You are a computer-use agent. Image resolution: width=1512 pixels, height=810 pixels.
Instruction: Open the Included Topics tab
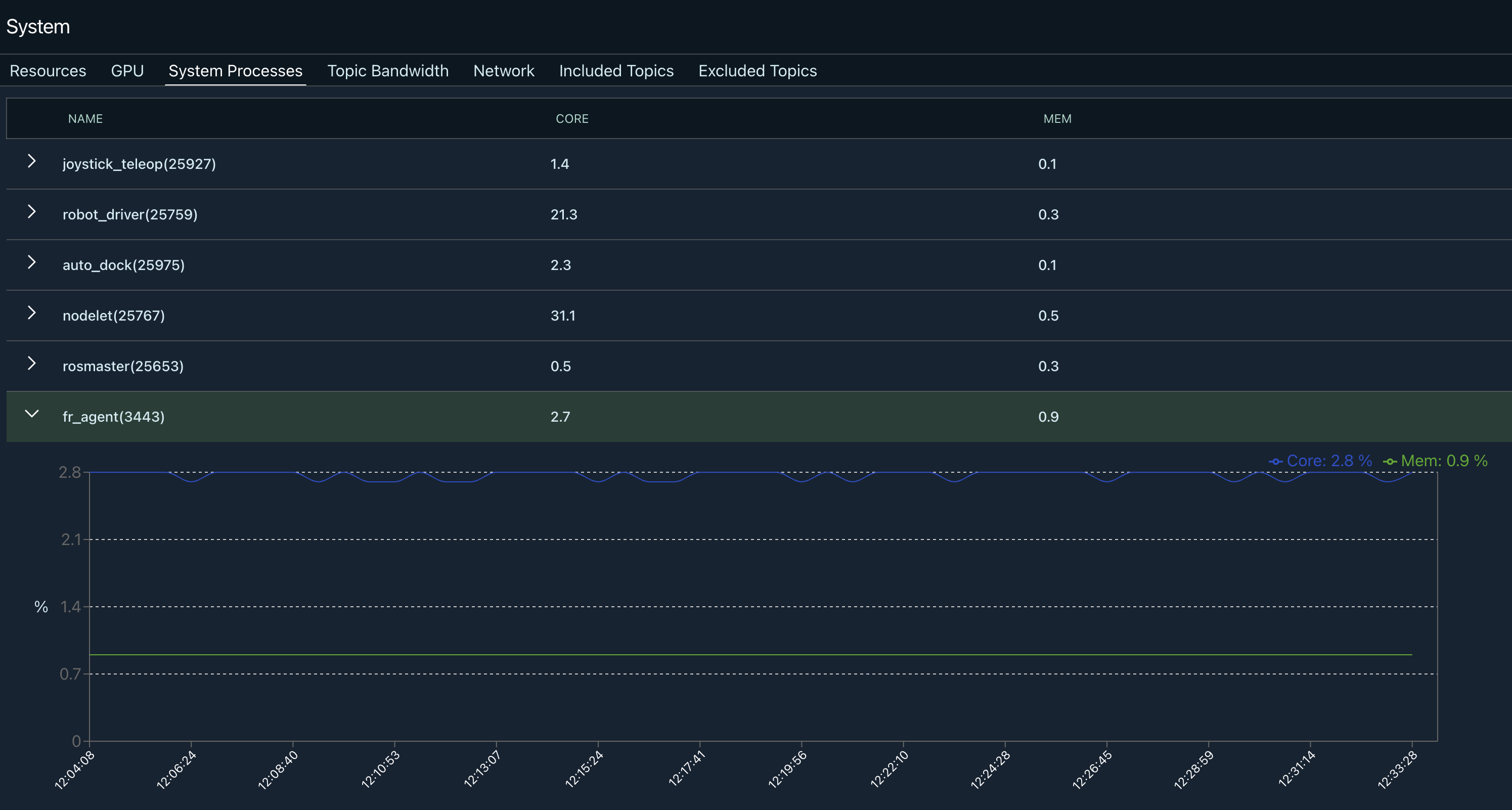[x=616, y=70]
